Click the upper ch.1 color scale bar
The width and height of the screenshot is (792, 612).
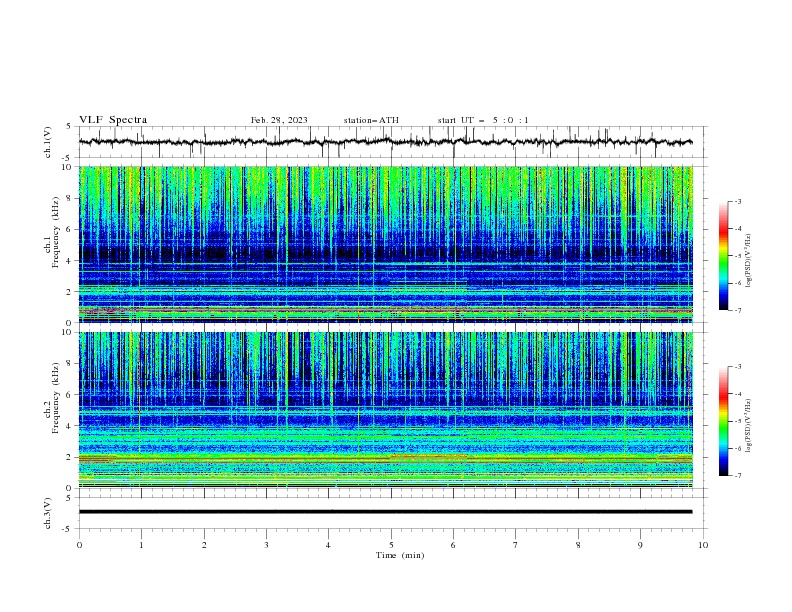723,256
